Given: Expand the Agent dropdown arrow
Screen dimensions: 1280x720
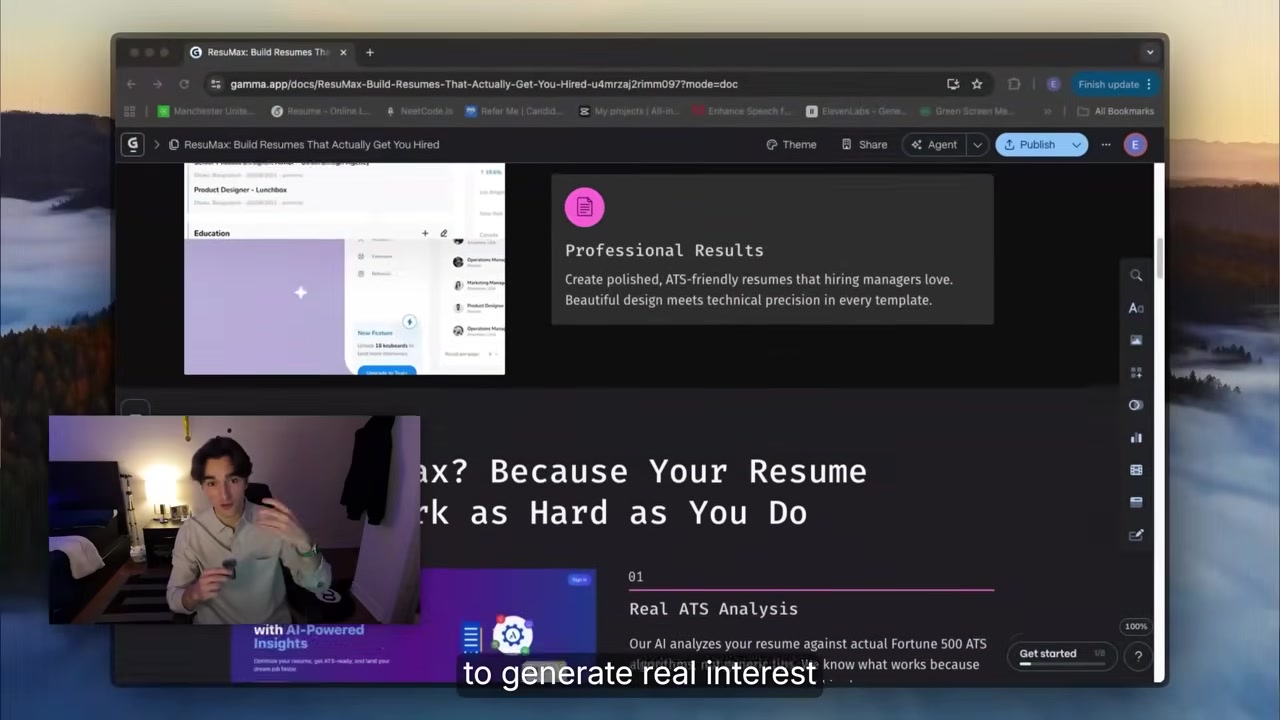Looking at the screenshot, I should point(977,145).
